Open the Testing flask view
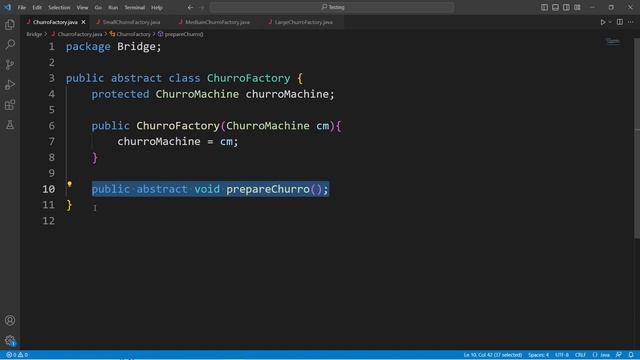Viewport: 640px width, 360px height. pos(10,125)
